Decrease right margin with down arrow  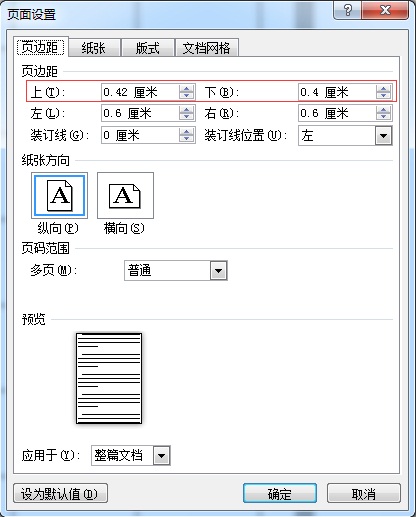[384, 117]
